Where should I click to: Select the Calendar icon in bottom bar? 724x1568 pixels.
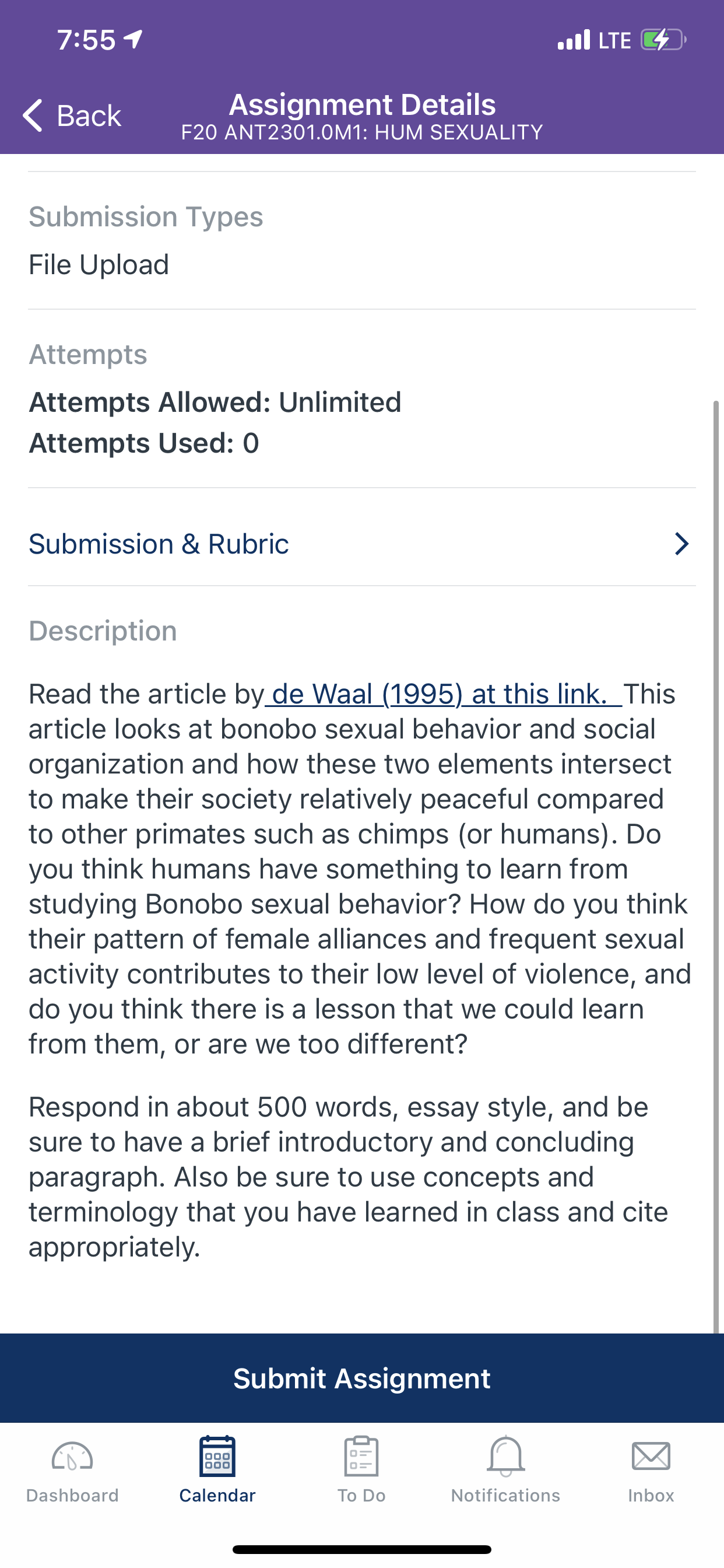pos(217,1456)
